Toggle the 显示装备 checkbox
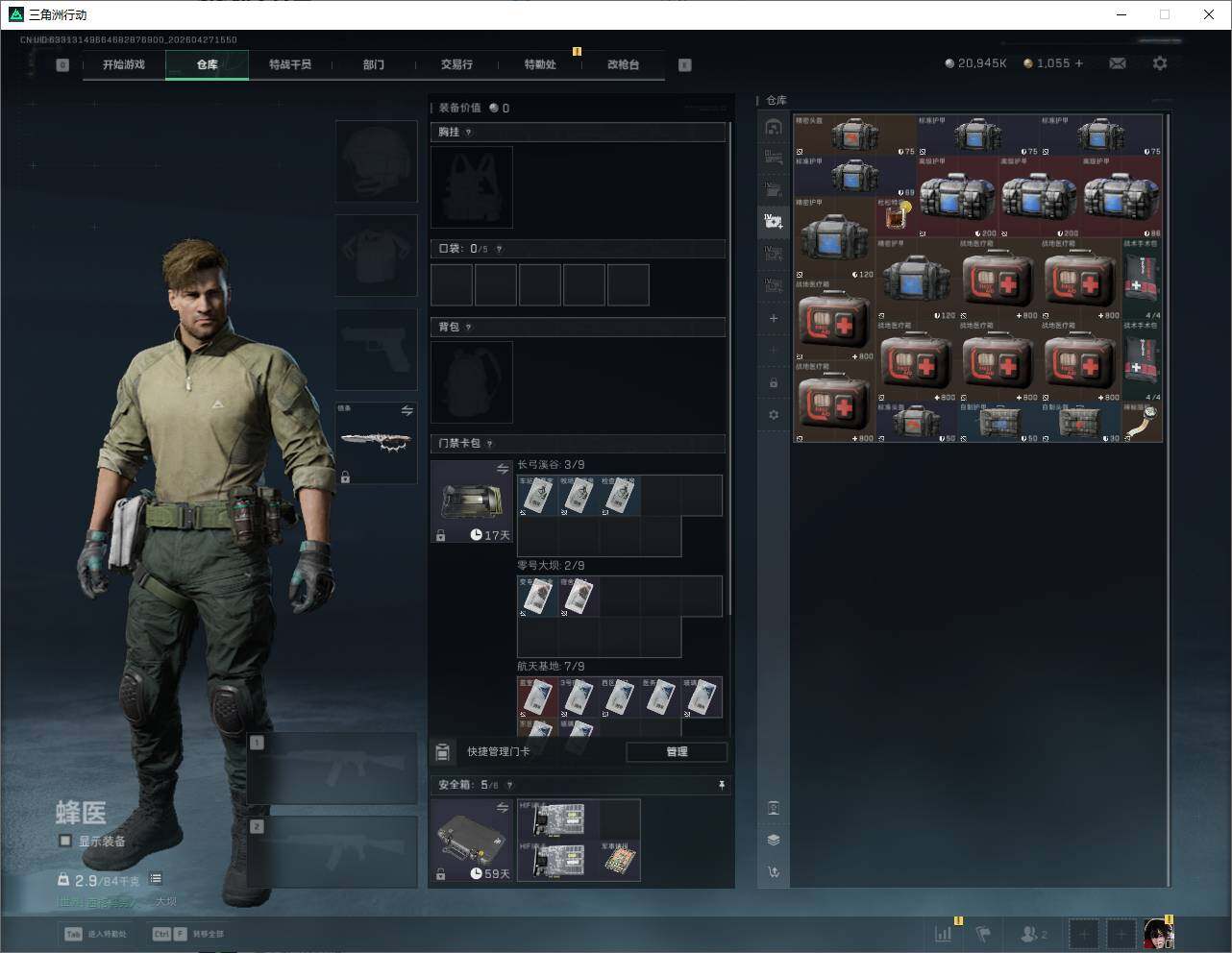 pyautogui.click(x=65, y=841)
